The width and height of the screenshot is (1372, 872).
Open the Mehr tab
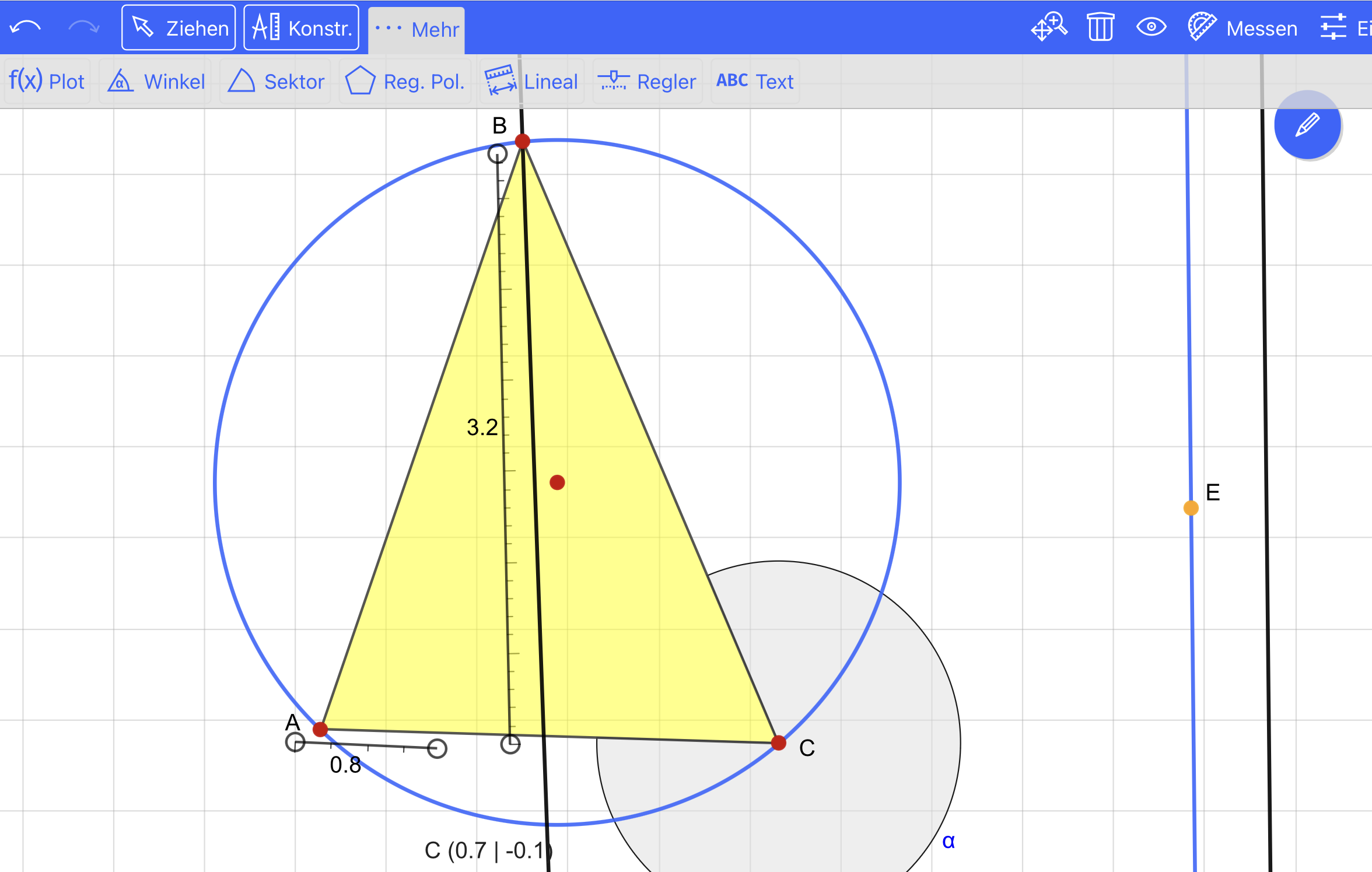coord(417,29)
